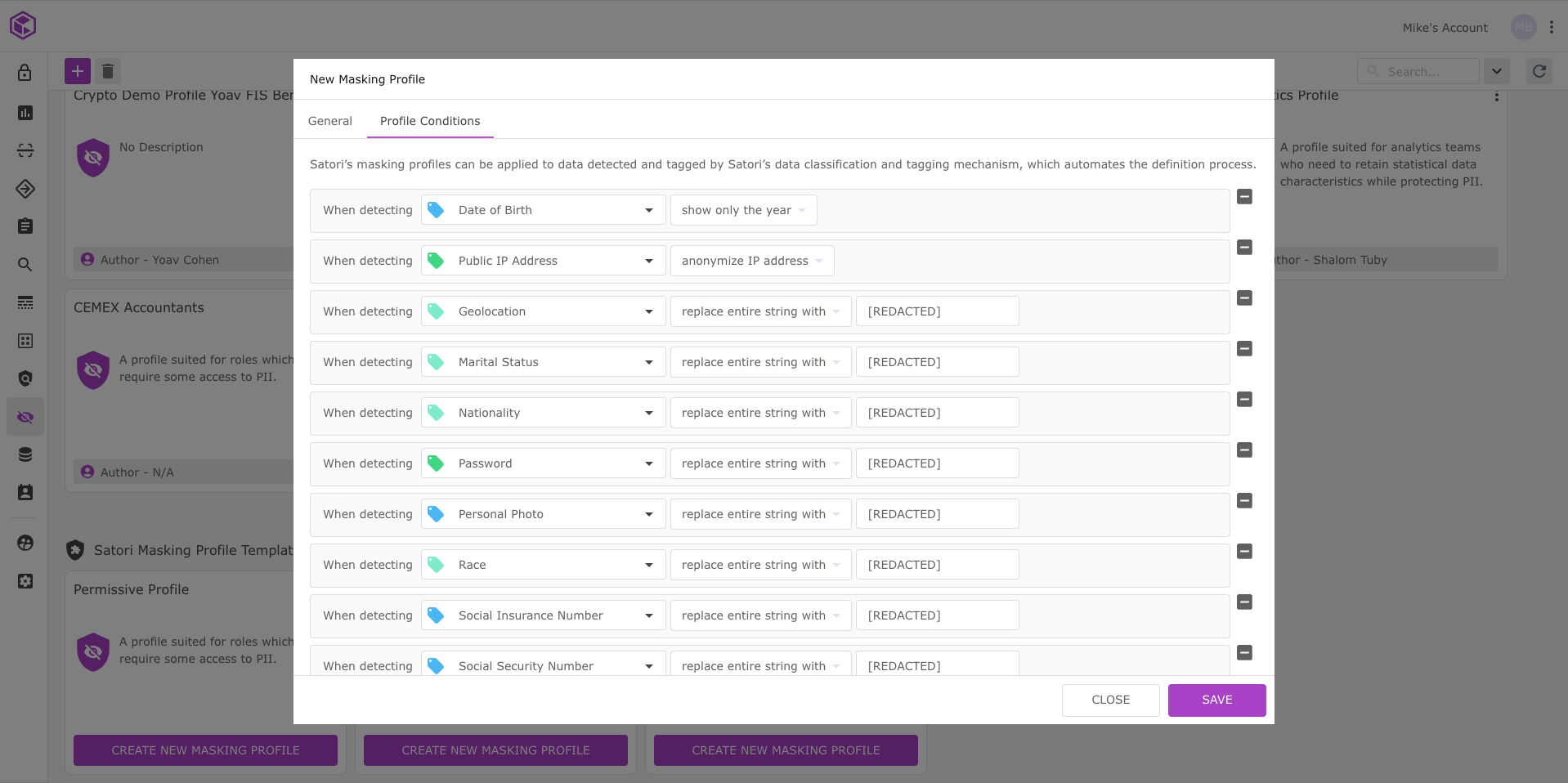
Task: Remove the Date of Birth condition row
Action: pos(1244,197)
